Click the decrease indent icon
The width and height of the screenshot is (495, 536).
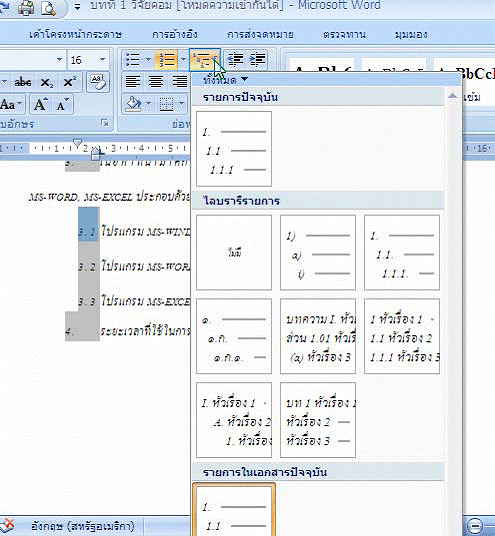236,59
